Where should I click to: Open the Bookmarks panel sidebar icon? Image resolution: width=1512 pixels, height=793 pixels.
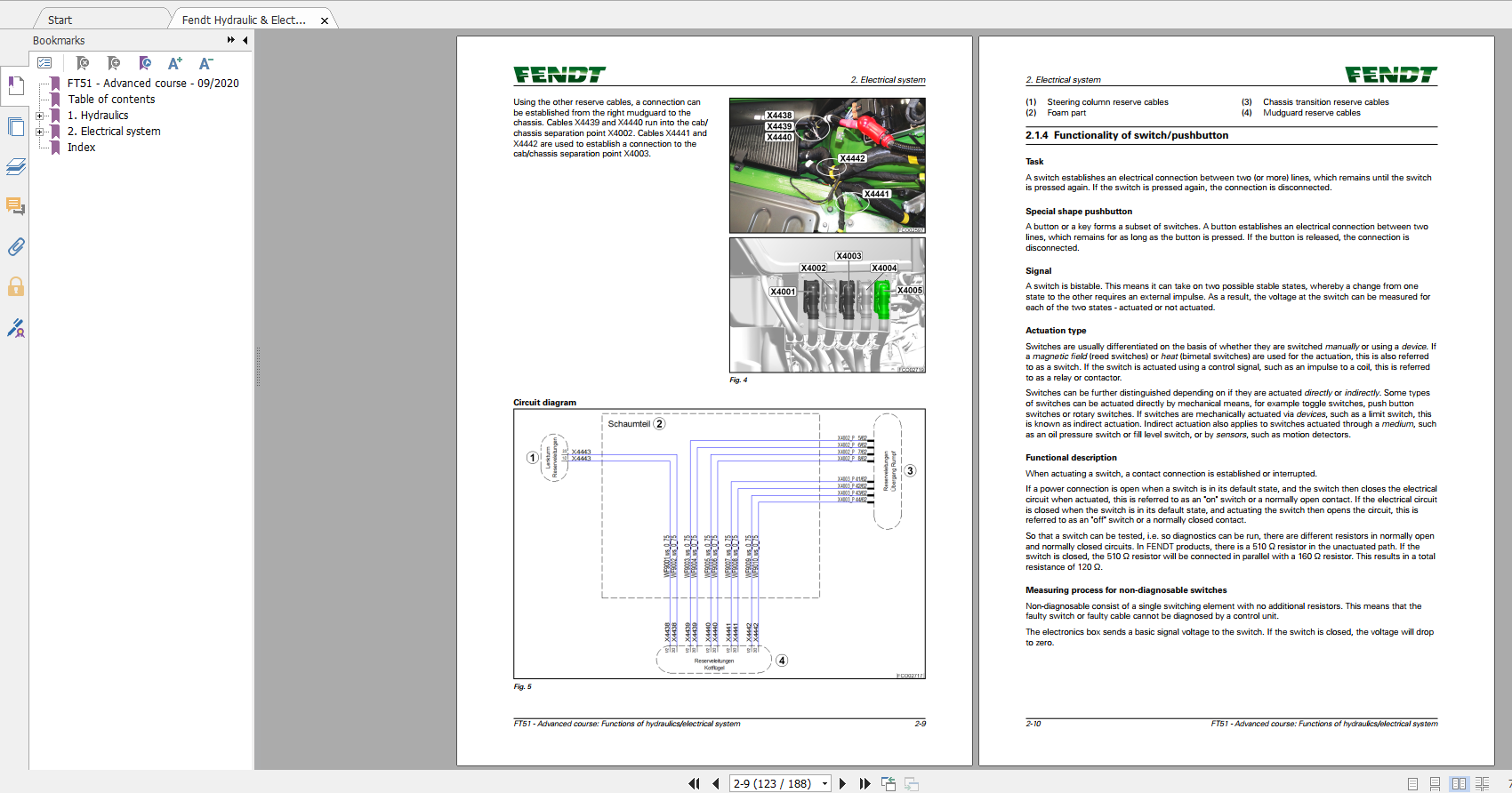coord(16,86)
